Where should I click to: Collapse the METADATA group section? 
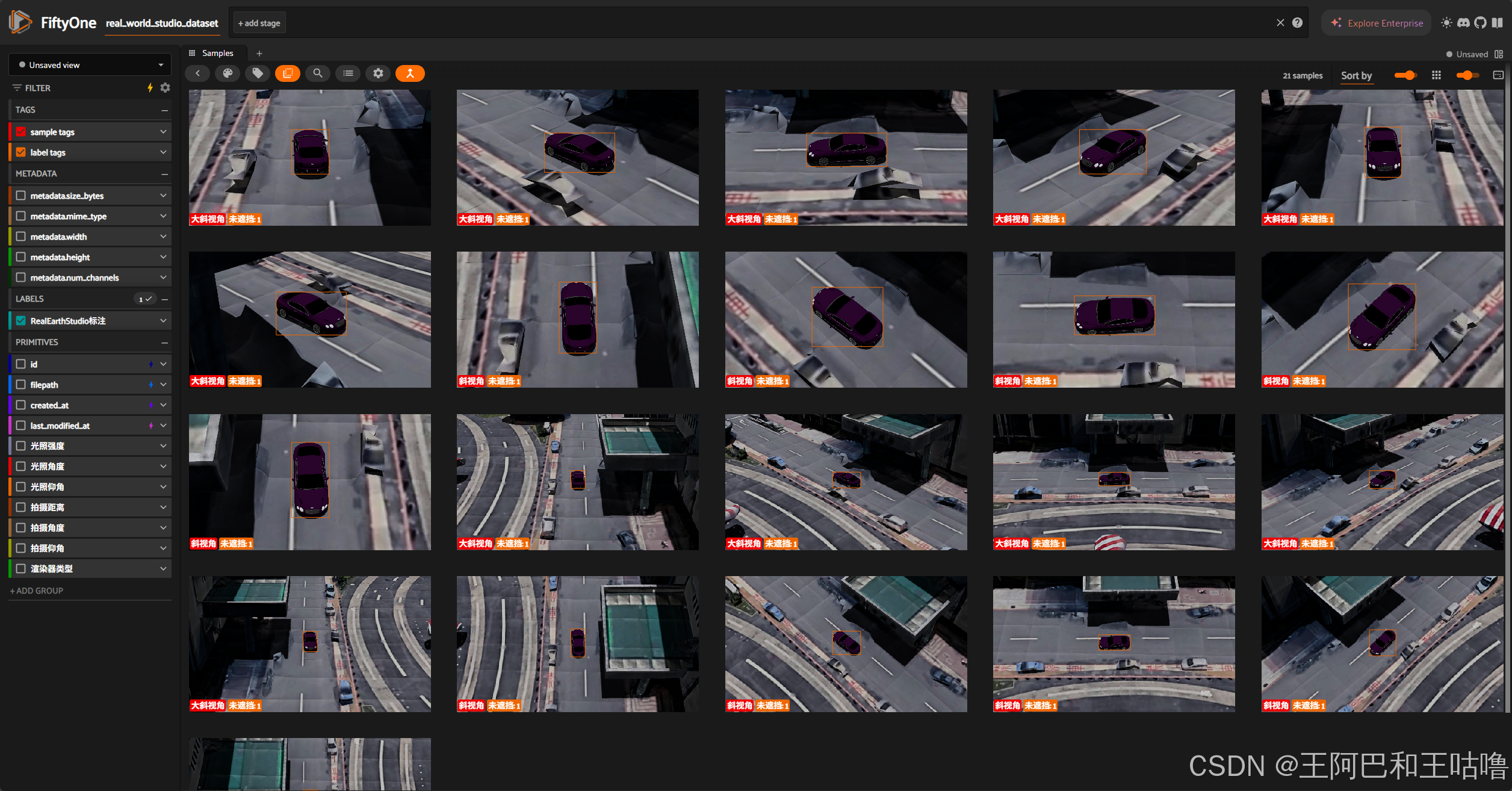[164, 174]
